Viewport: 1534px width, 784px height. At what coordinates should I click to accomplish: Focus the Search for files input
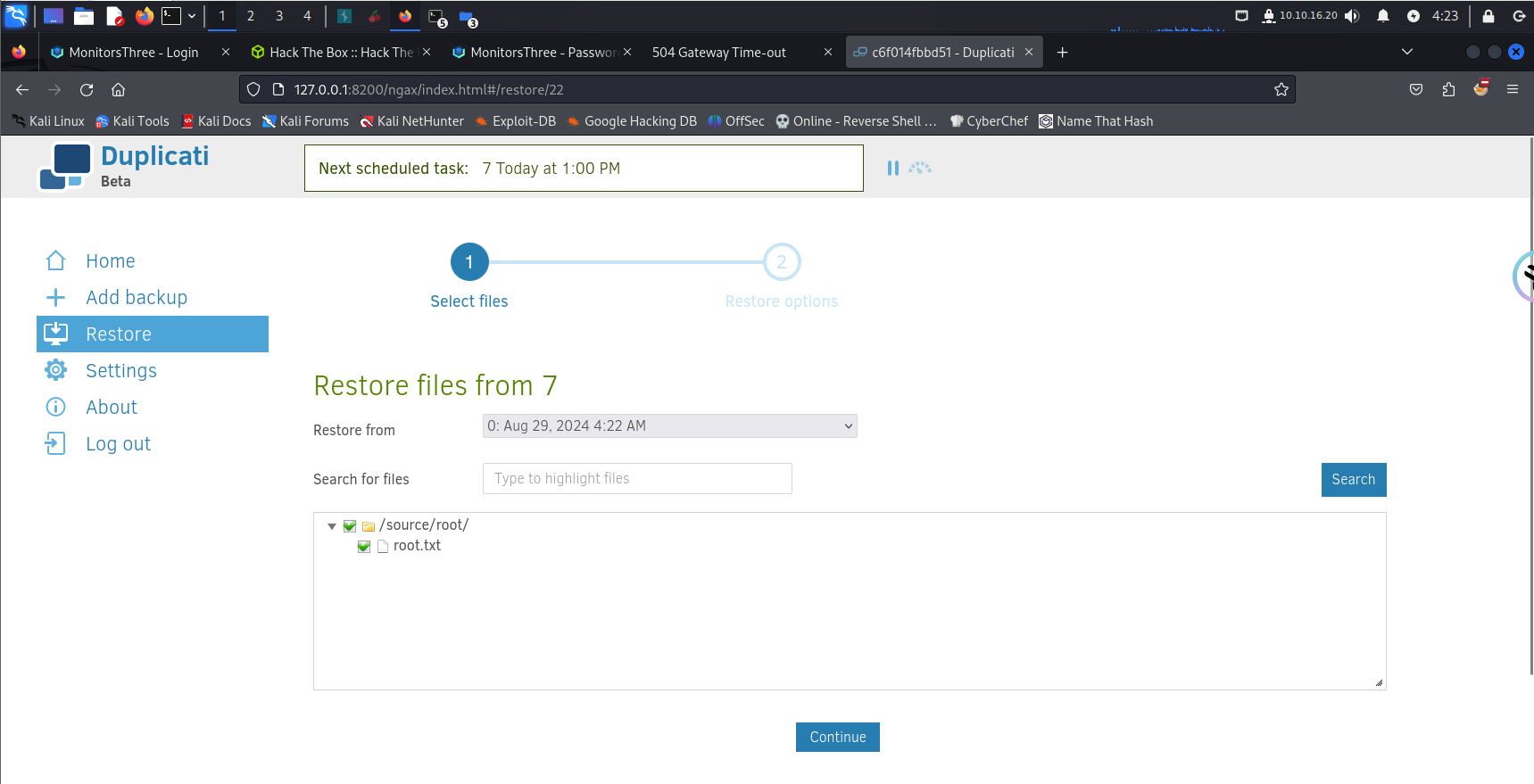[637, 479]
